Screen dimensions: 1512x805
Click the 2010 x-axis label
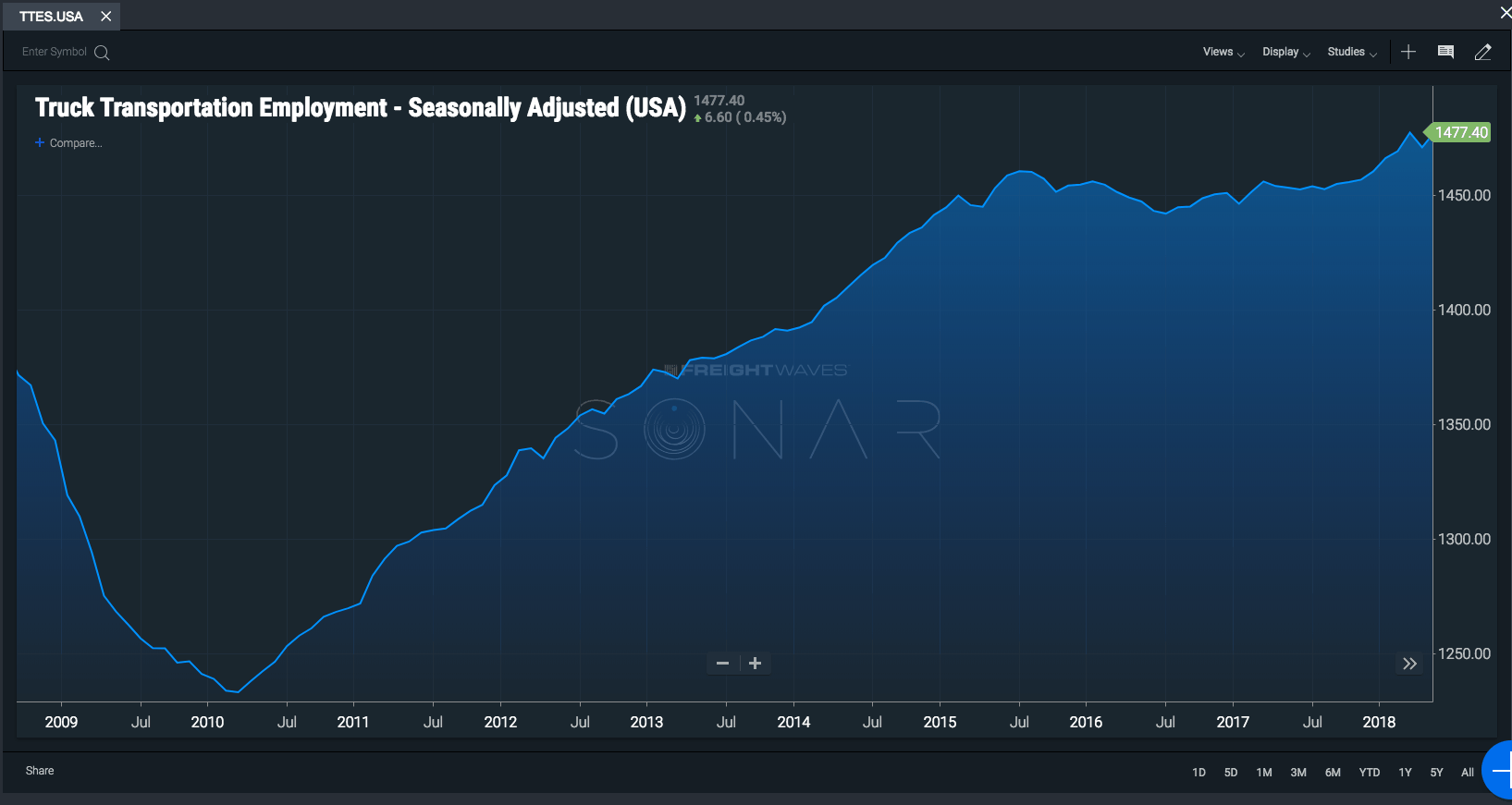pyautogui.click(x=207, y=722)
